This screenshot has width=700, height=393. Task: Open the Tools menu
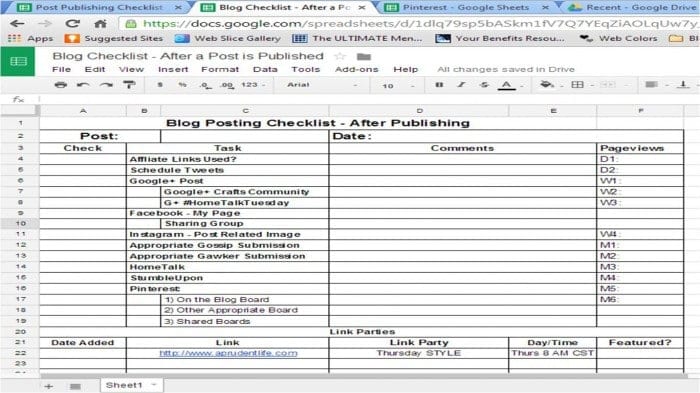pyautogui.click(x=306, y=69)
